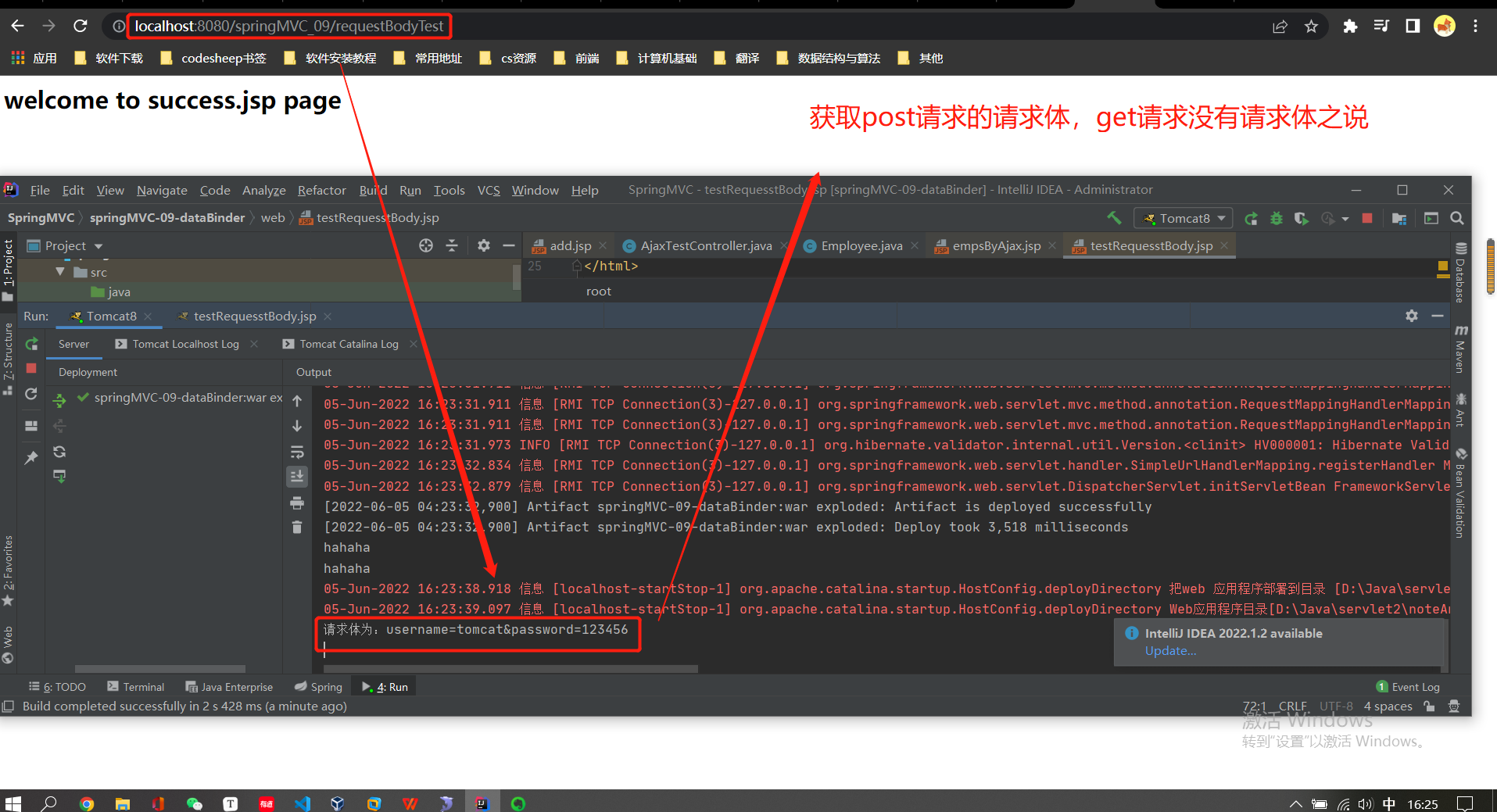Click the Update... link in notification
This screenshot has height=812, width=1497.
tap(1170, 650)
